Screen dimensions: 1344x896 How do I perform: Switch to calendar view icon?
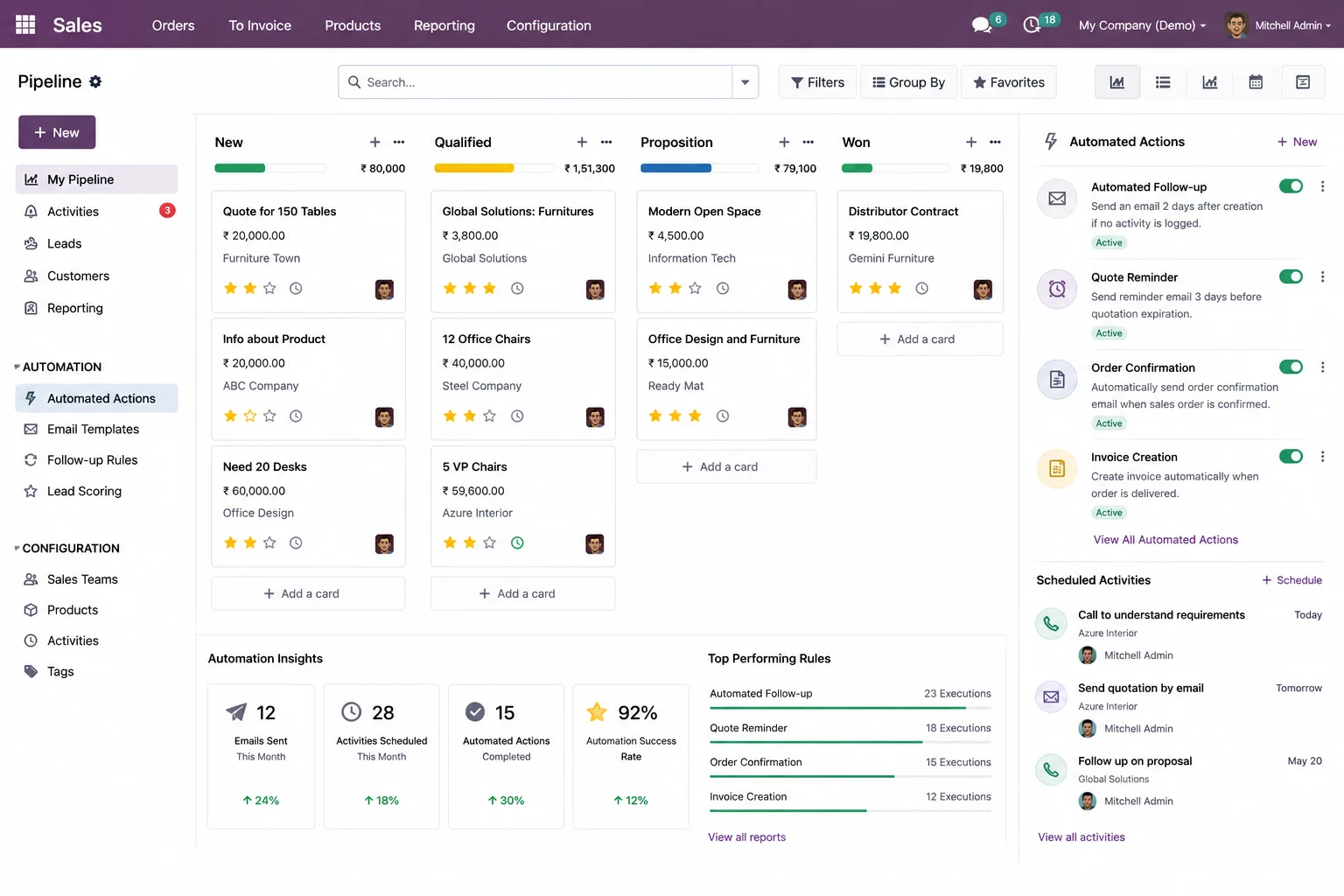(1256, 82)
